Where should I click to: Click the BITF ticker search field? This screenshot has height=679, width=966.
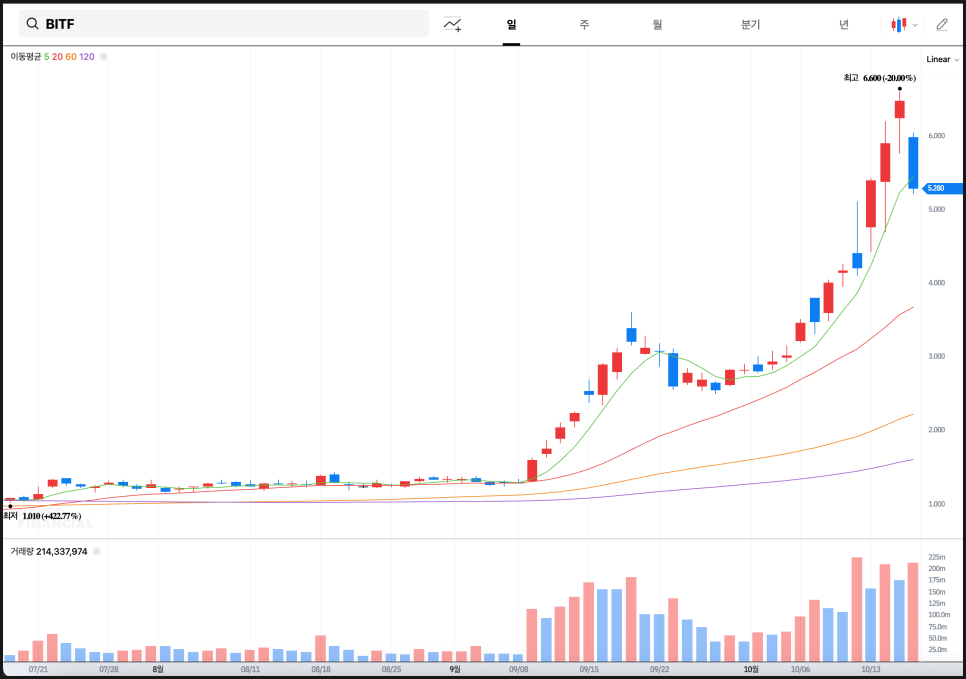pyautogui.click(x=230, y=24)
